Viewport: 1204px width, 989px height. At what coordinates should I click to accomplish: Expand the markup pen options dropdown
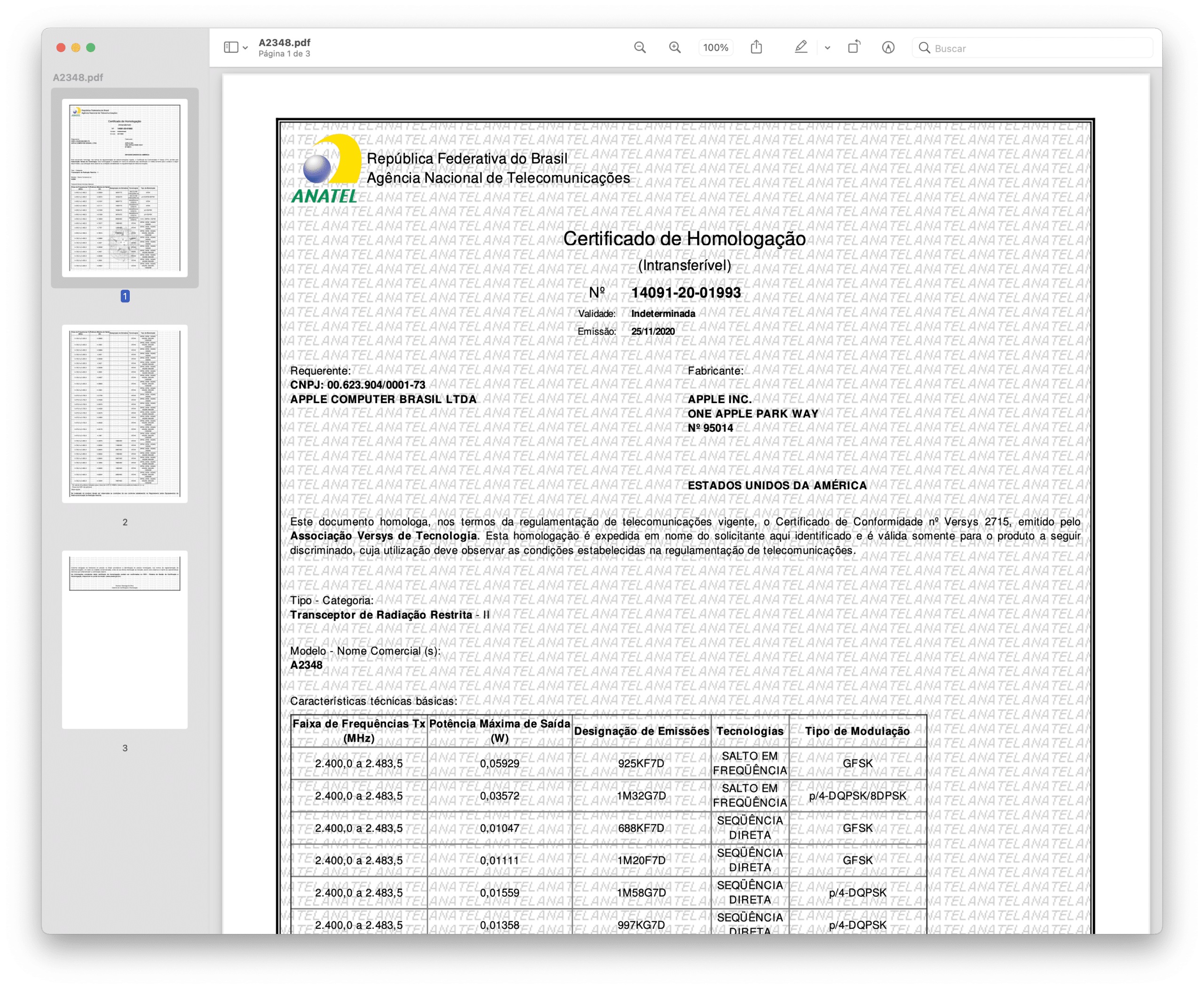[827, 48]
